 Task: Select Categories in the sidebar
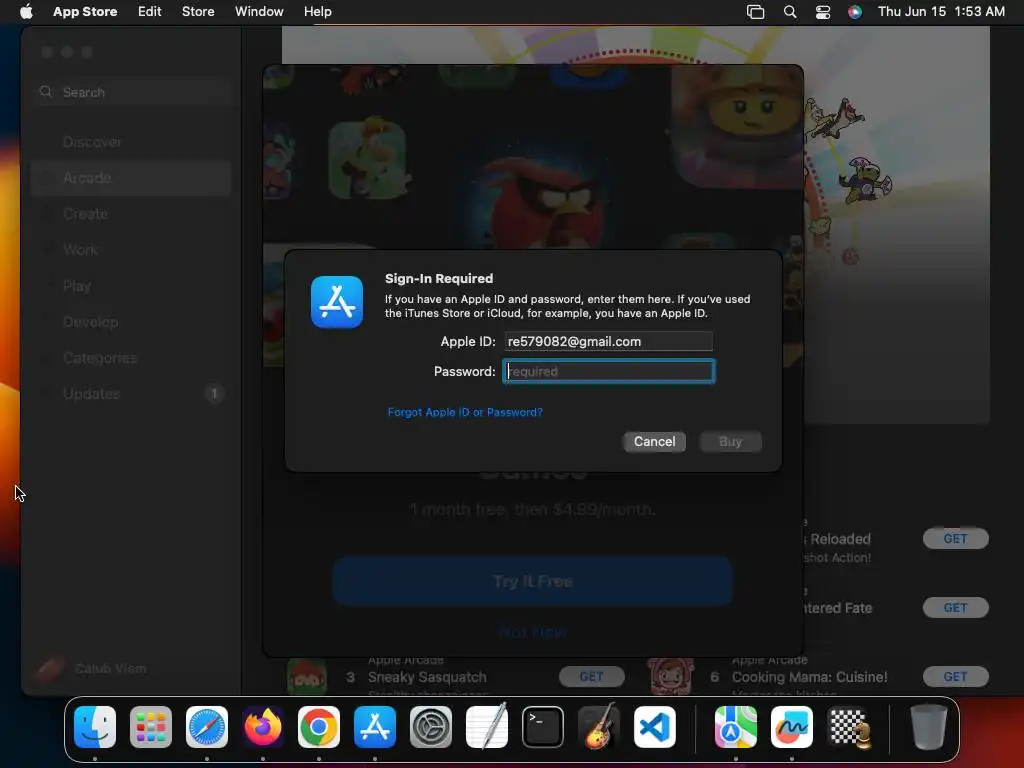[131, 357]
